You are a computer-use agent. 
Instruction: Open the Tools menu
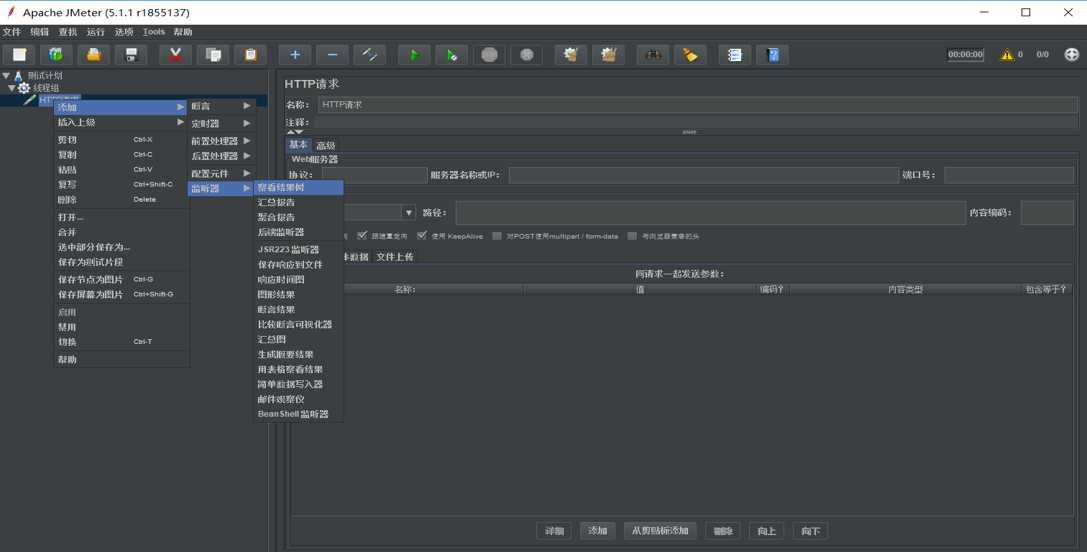click(153, 32)
